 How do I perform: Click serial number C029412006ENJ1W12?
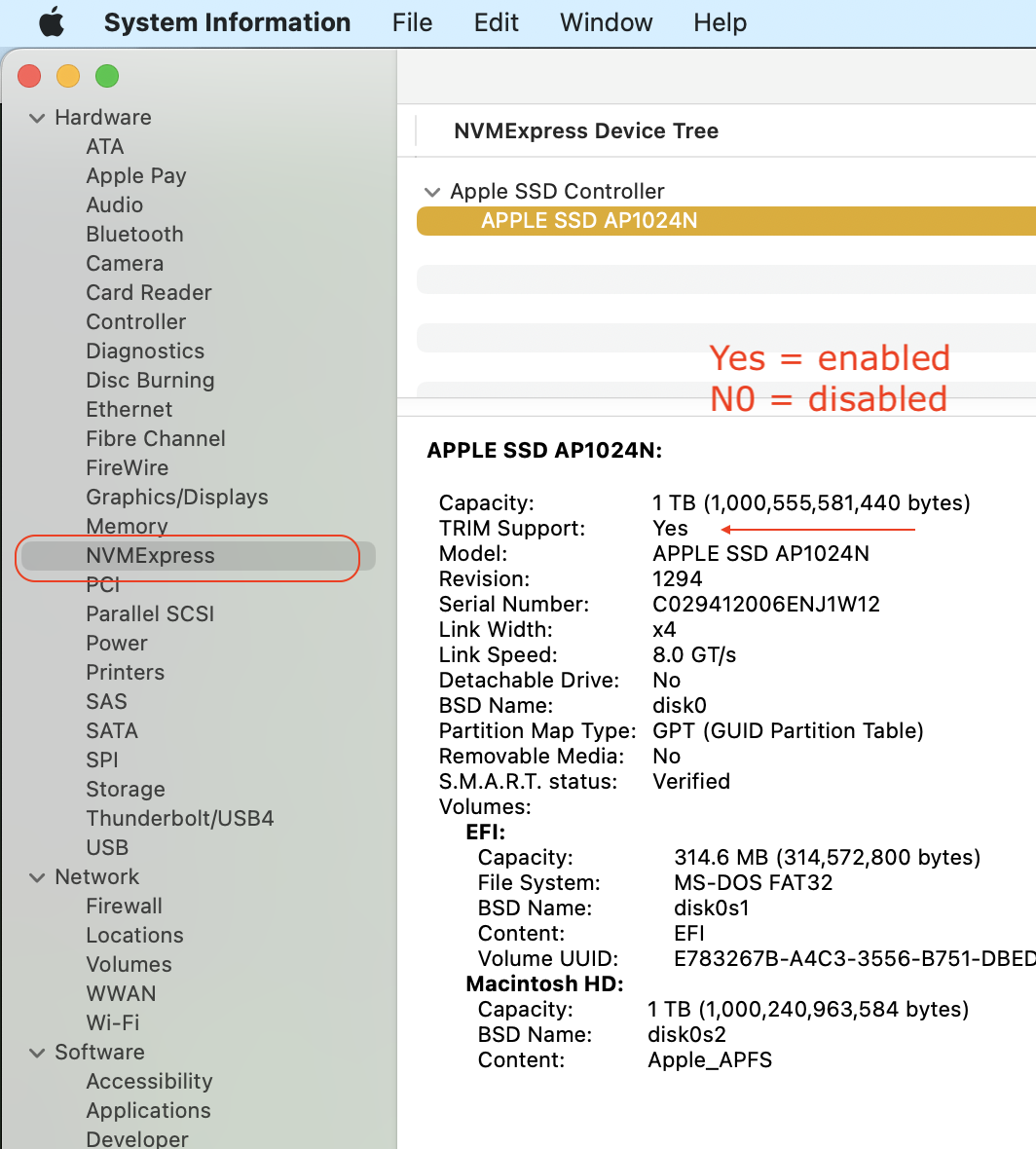tap(765, 605)
